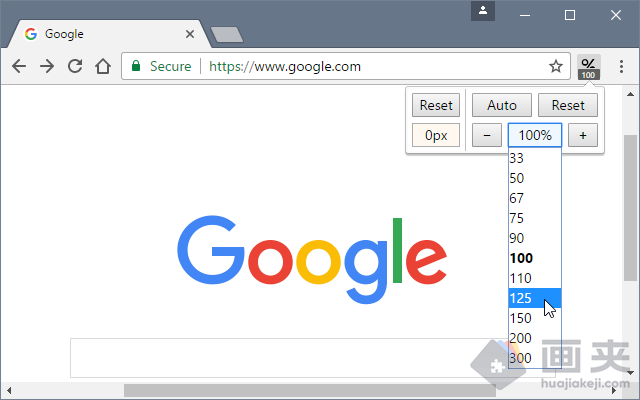Reload the page with refresh icon
Screen dimensions: 640x400
(x=75, y=66)
